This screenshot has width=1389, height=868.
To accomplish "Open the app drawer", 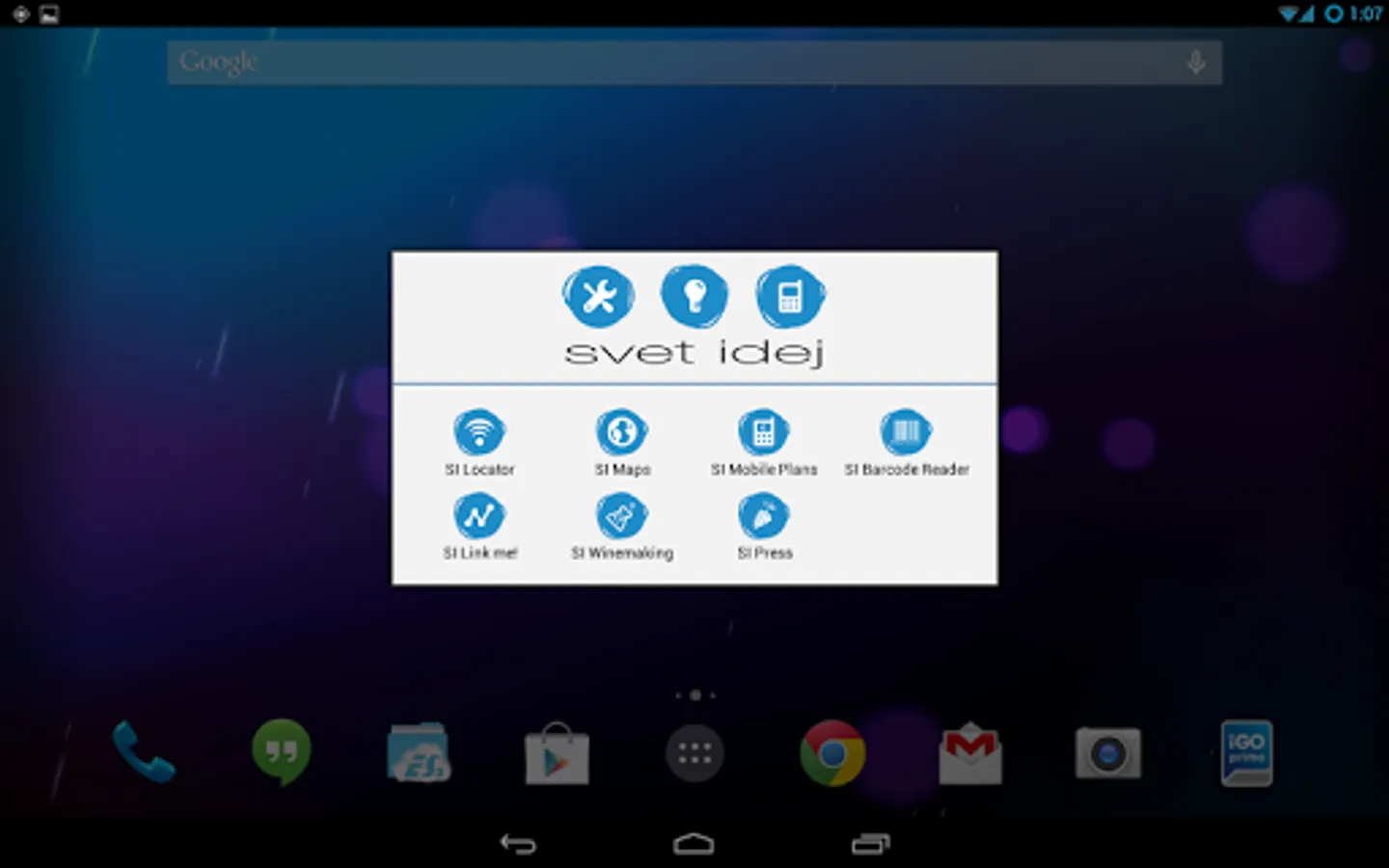I will (694, 753).
